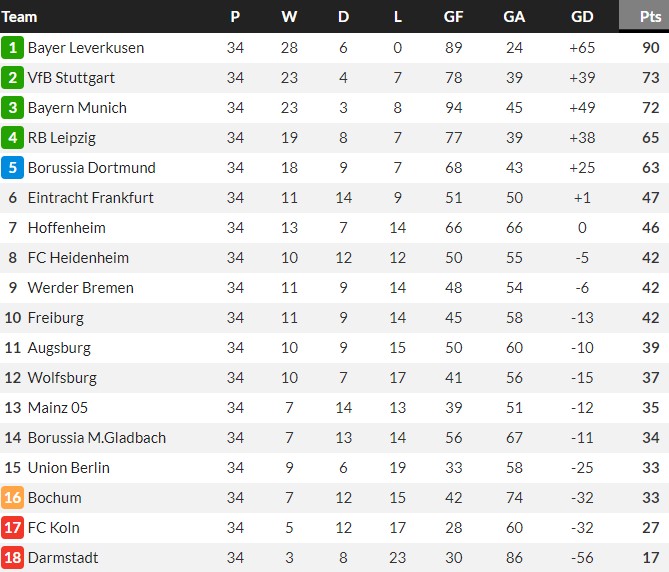The height and width of the screenshot is (572, 669).
Task: Sort by the GF column header
Action: [x=453, y=16]
